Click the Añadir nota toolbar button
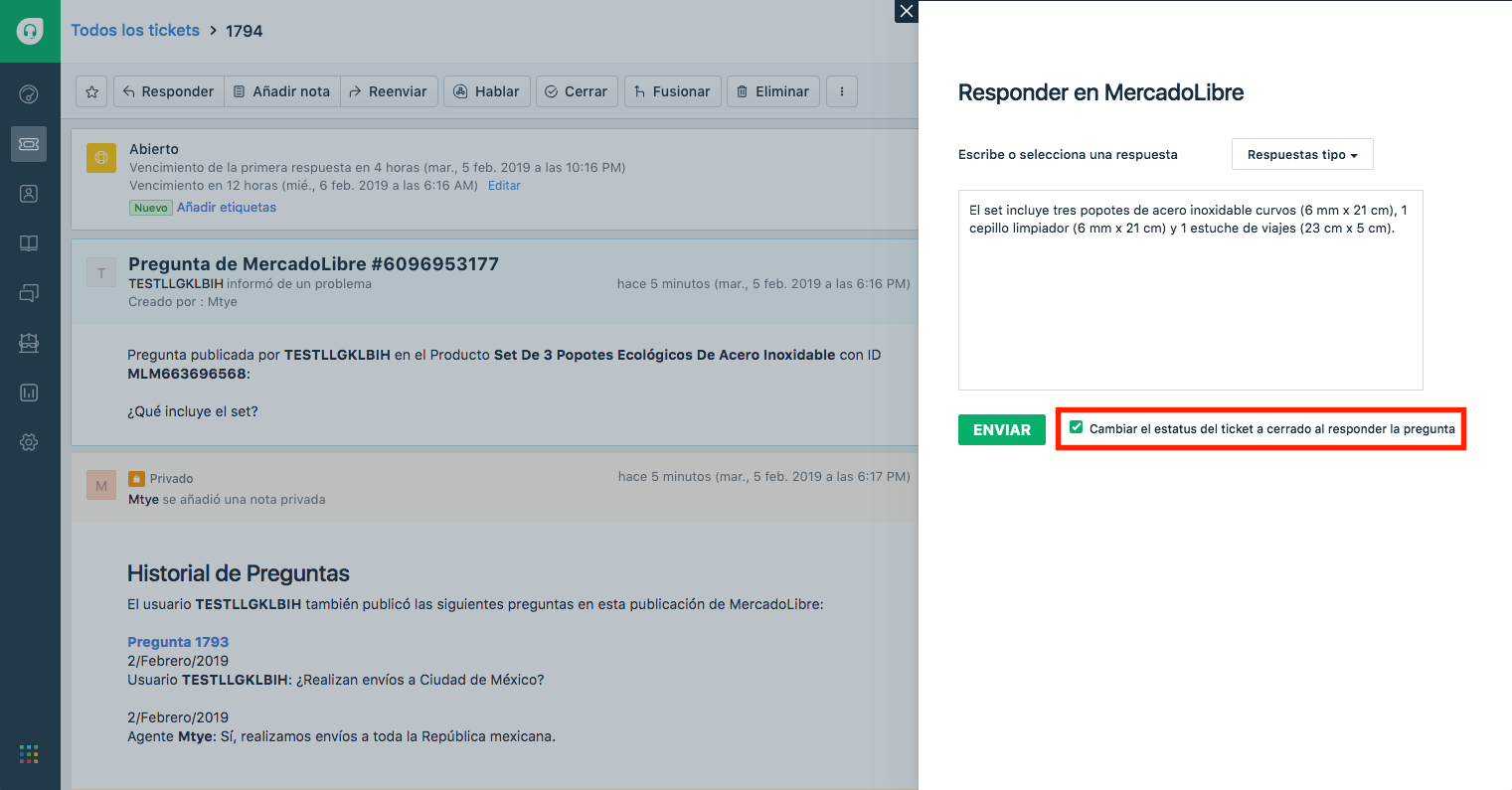1512x790 pixels. pos(282,91)
